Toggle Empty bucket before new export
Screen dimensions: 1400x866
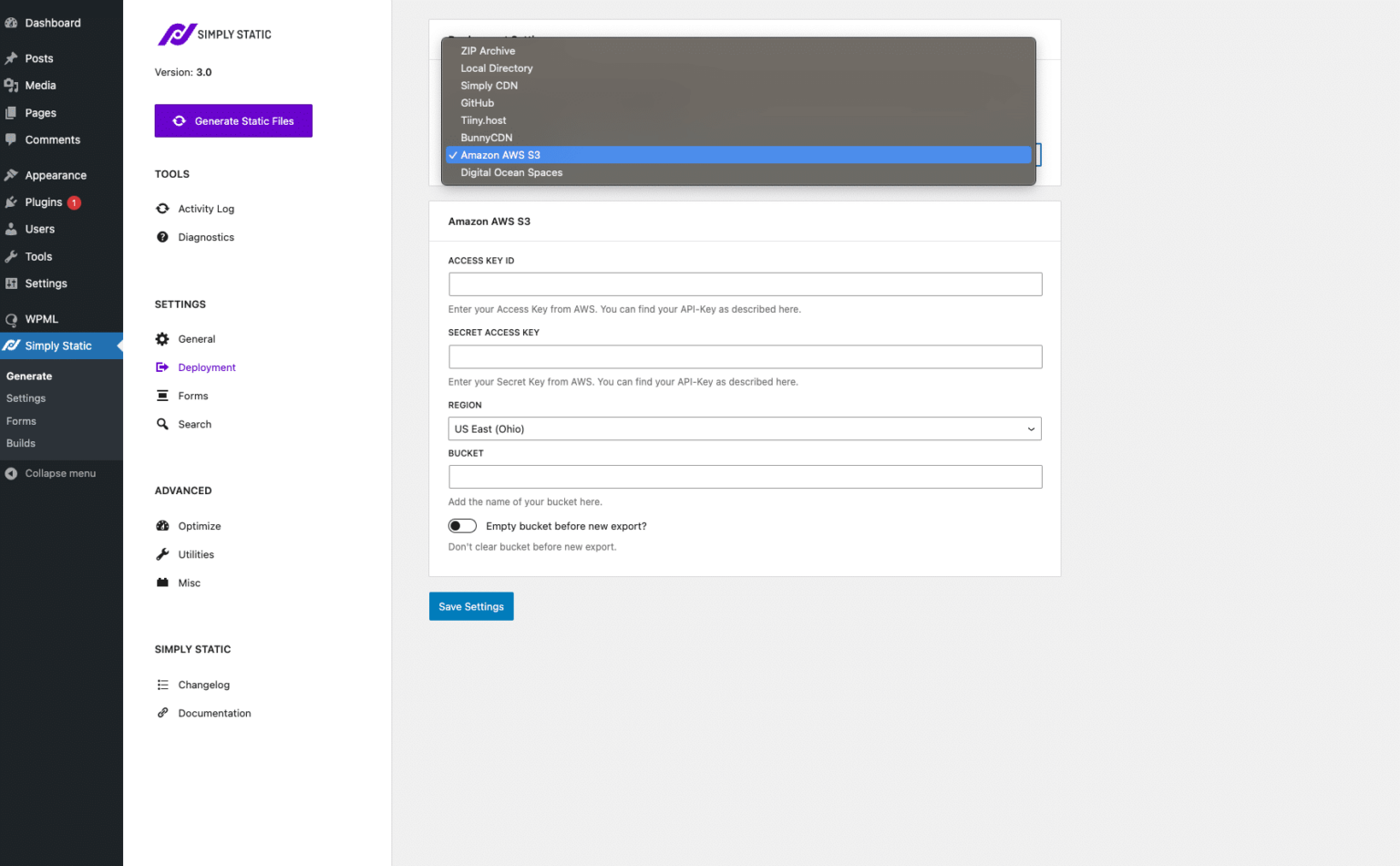462,526
